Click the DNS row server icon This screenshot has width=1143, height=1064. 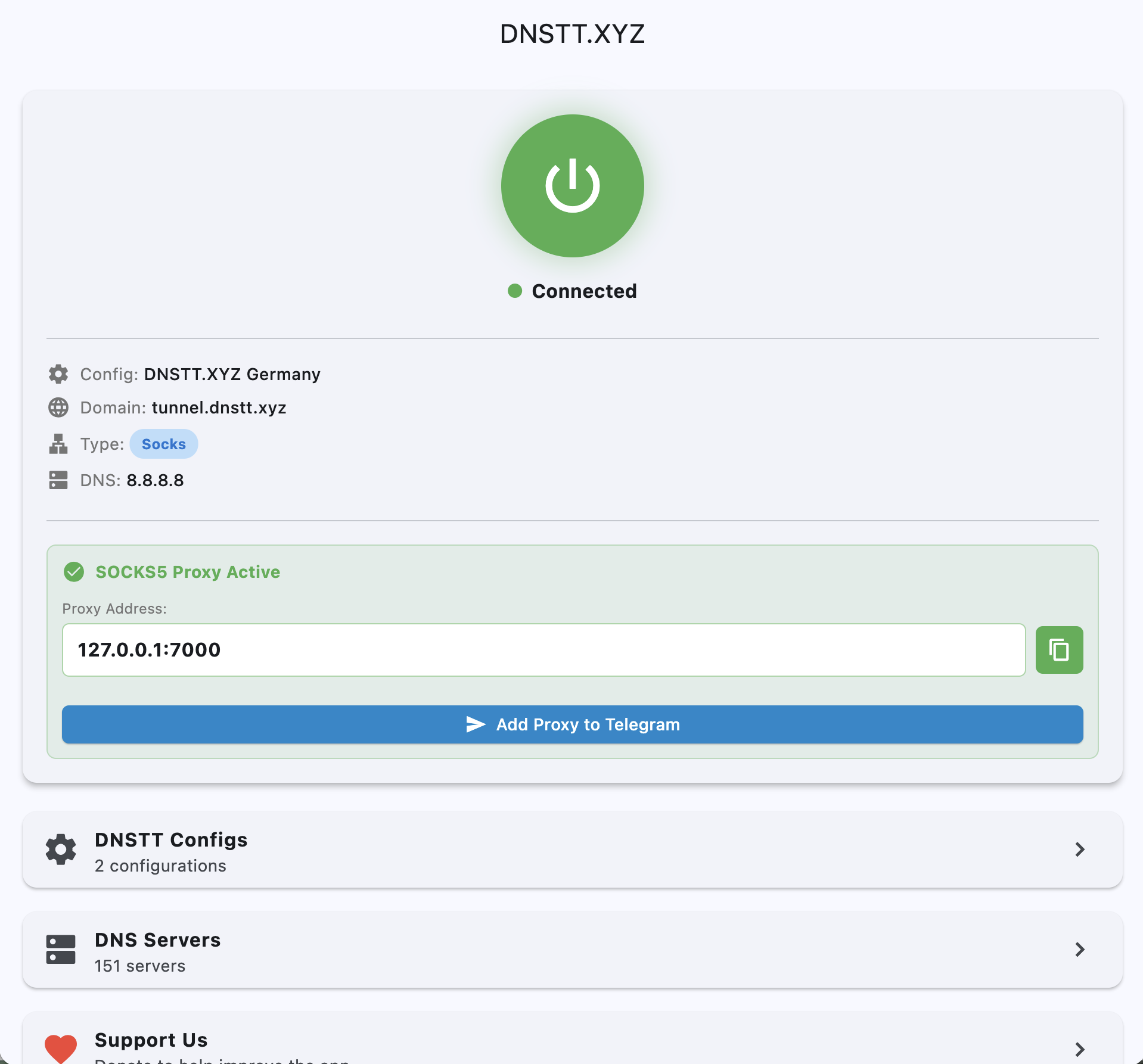(58, 480)
